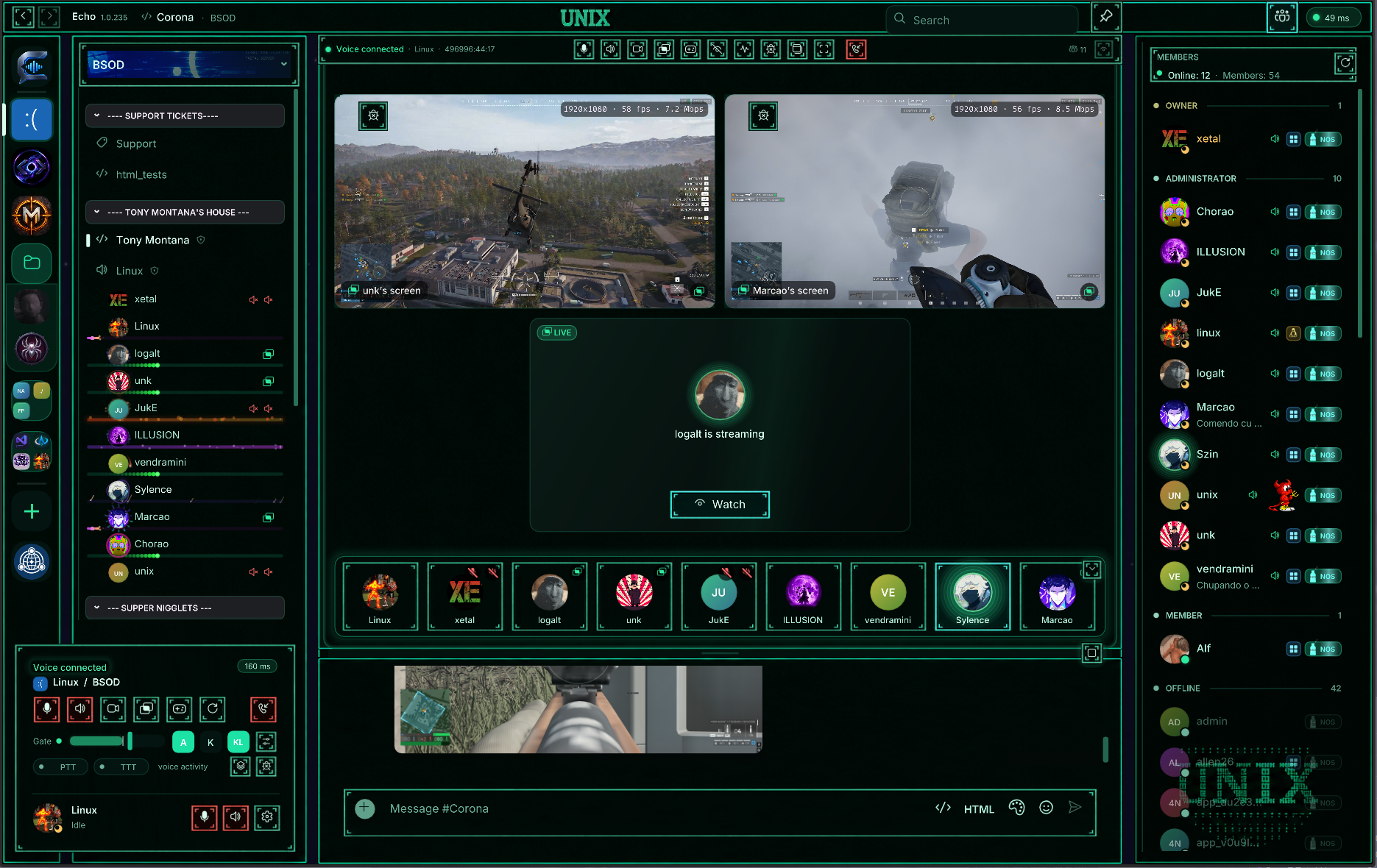The image size is (1377, 868).
Task: Disconnect call with red phone header icon
Action: (x=856, y=49)
